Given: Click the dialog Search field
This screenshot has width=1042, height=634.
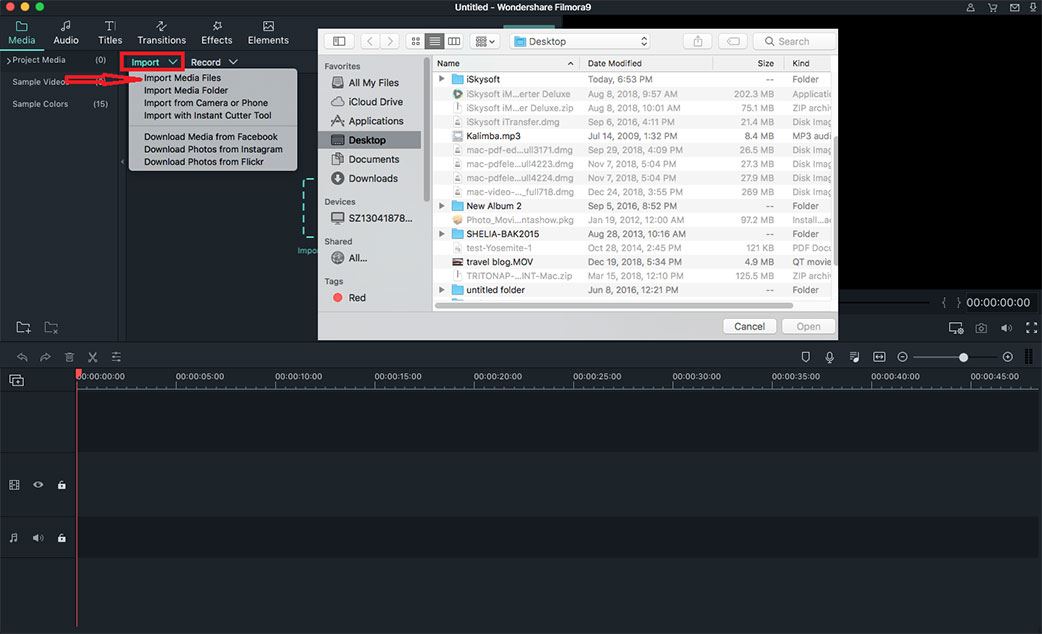Looking at the screenshot, I should [x=795, y=41].
